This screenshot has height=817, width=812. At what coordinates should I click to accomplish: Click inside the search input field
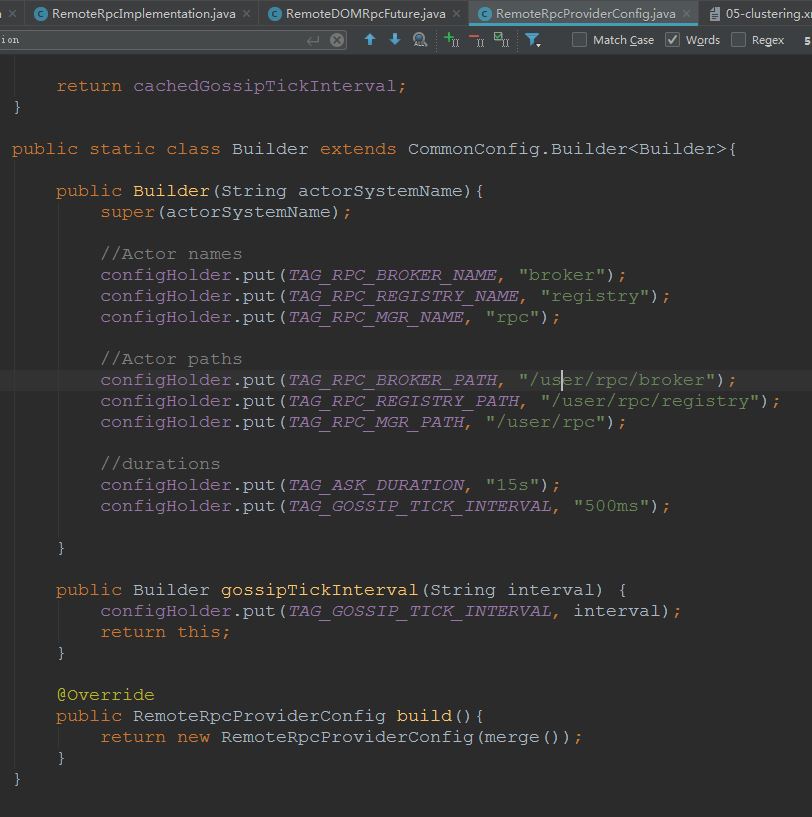[x=150, y=42]
